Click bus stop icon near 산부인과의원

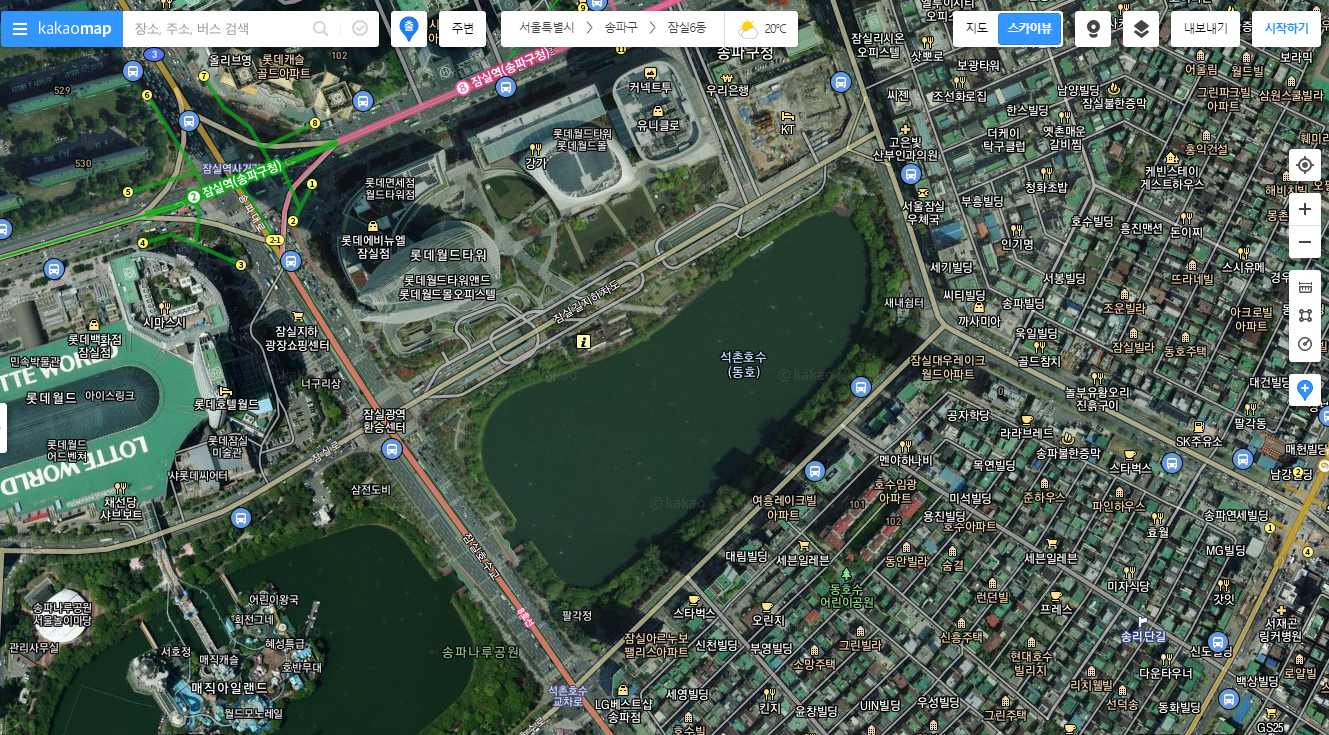[910, 174]
